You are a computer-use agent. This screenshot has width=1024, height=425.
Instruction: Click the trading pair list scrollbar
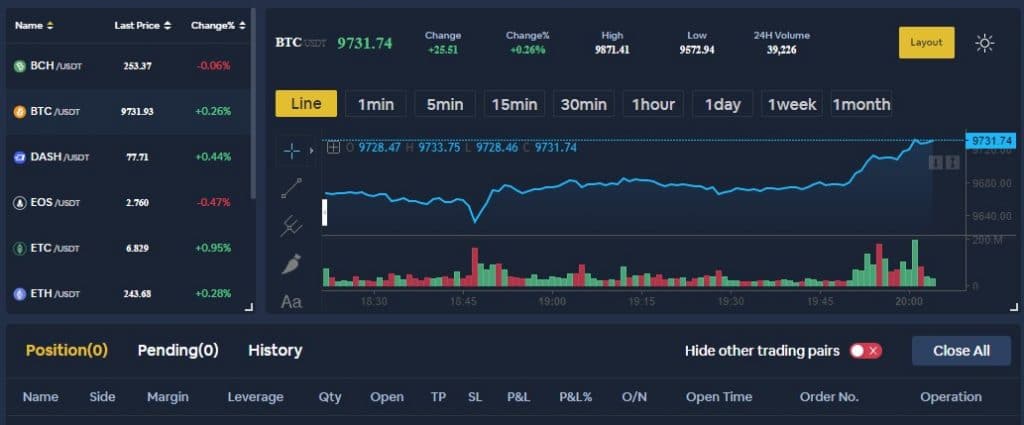253,104
